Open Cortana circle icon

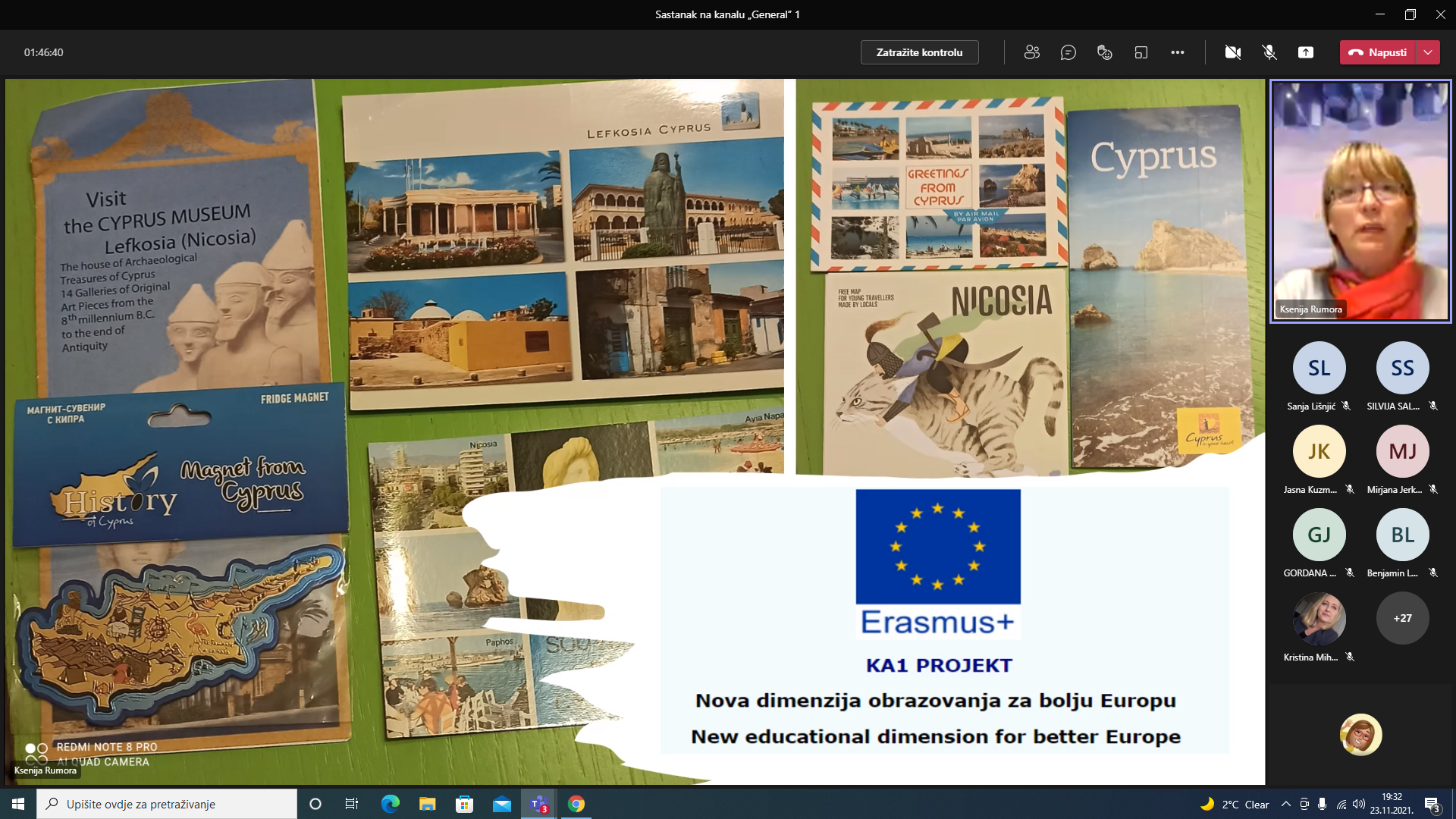[x=315, y=804]
